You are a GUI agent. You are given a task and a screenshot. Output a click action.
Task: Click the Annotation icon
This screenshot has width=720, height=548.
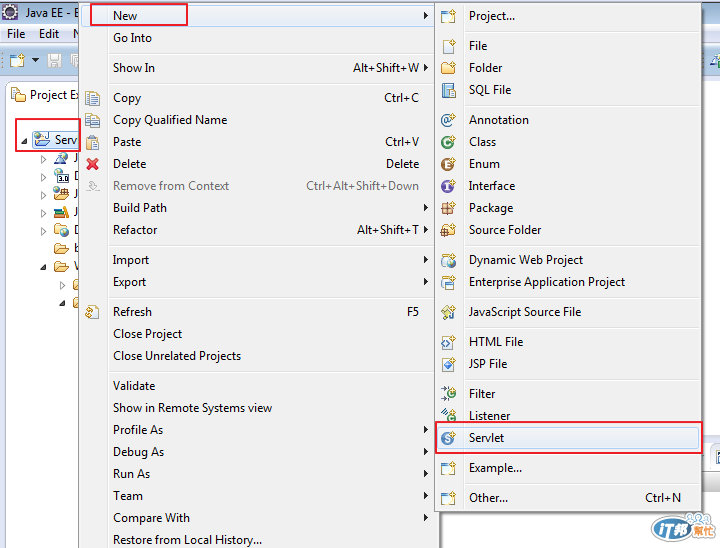point(448,120)
